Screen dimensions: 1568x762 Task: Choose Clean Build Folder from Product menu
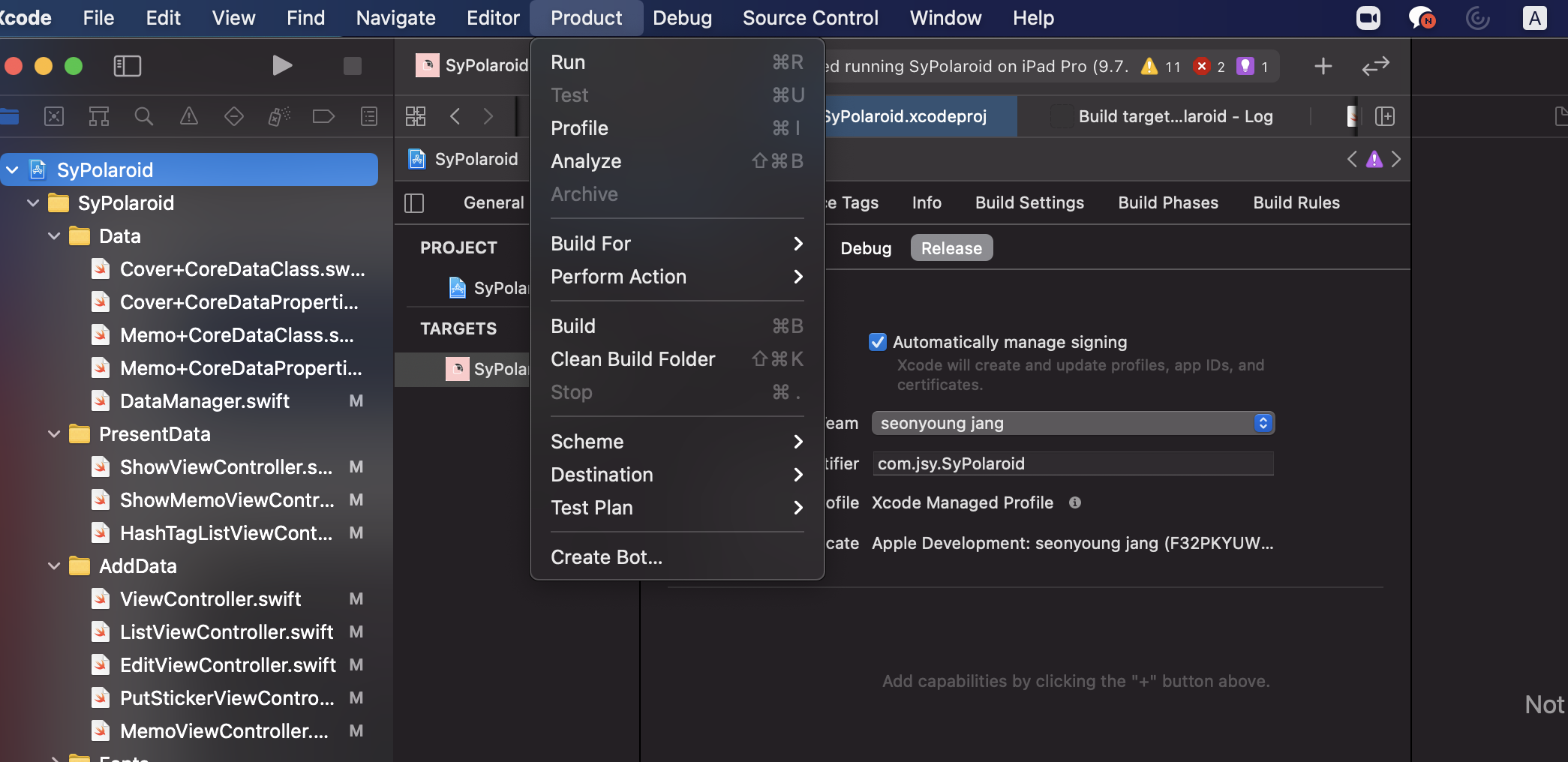[x=632, y=359]
